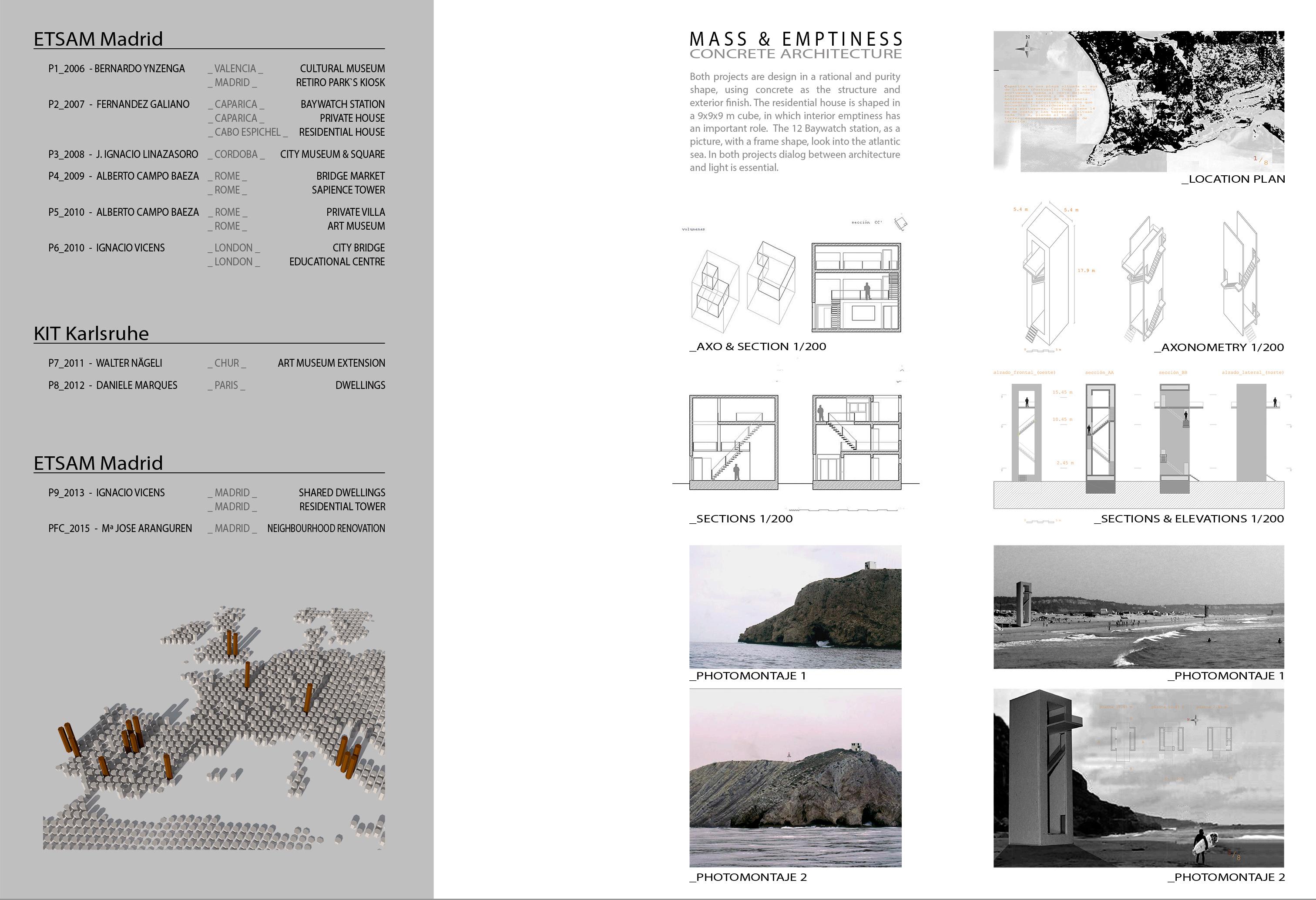Screen dimensions: 1316x900
Task: Click the 3D map with orange pins
Action: 214,728
